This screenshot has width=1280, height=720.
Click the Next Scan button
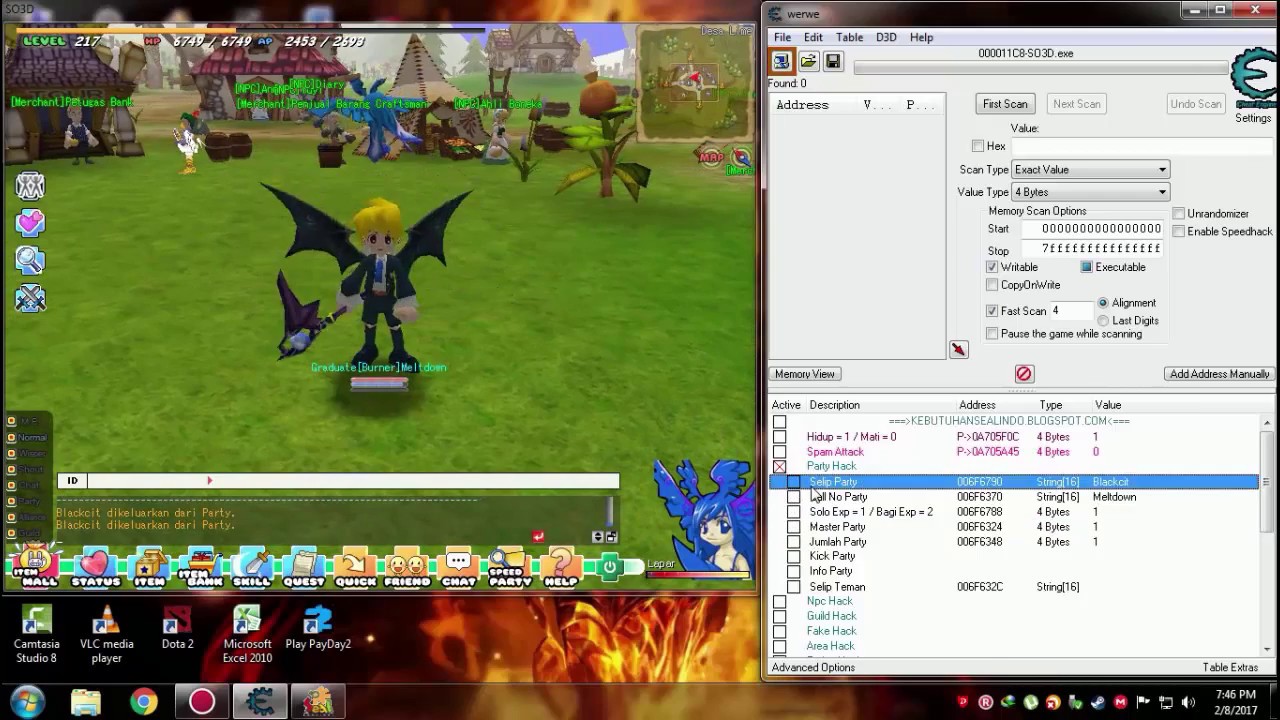[1076, 104]
